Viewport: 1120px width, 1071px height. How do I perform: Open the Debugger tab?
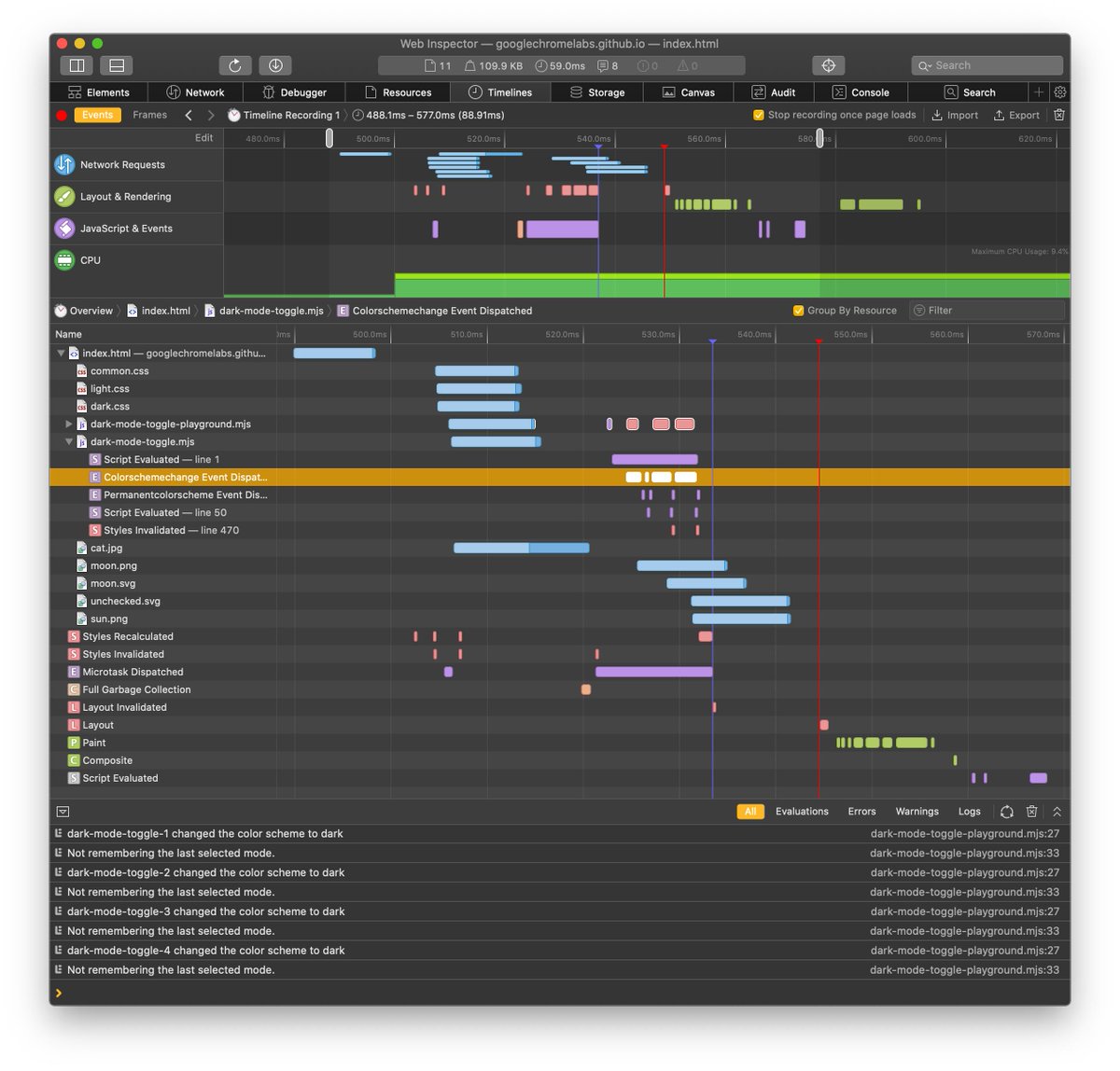tap(294, 92)
